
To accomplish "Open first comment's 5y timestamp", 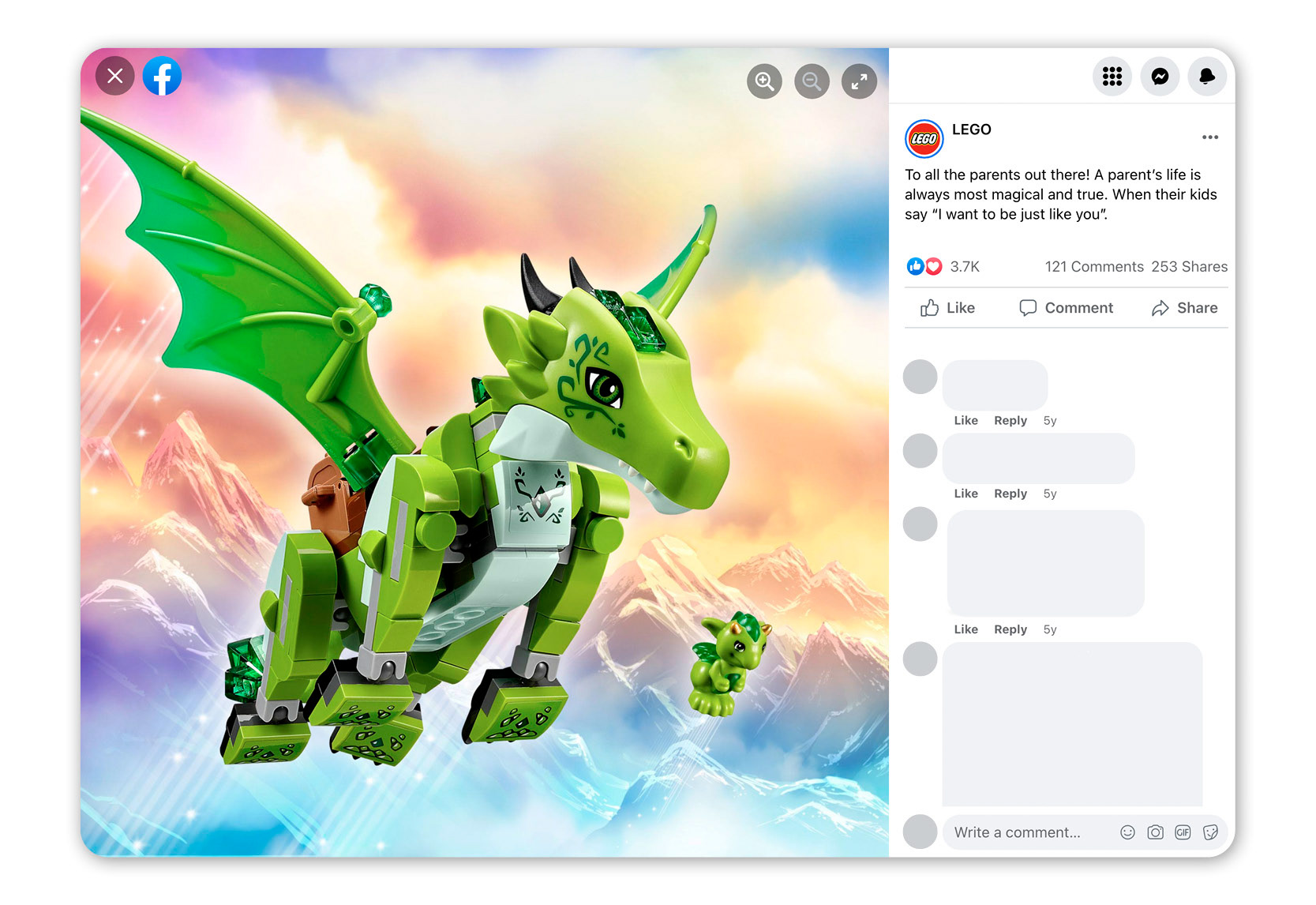I will coord(1050,421).
